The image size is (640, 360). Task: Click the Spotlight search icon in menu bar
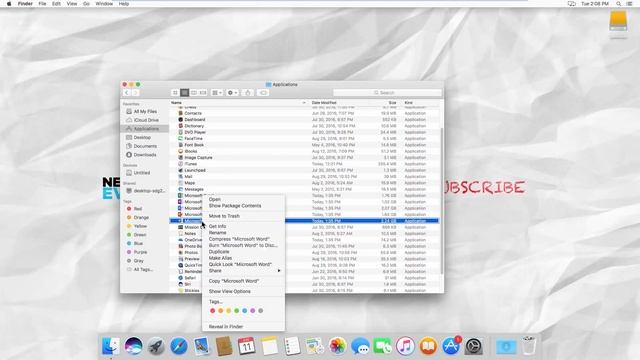[x=619, y=4]
